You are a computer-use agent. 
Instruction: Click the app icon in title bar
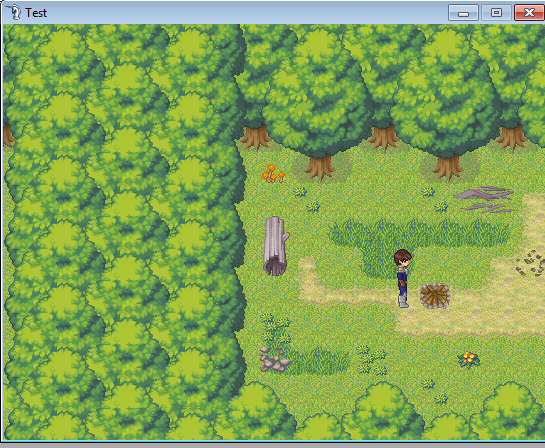pyautogui.click(x=14, y=12)
